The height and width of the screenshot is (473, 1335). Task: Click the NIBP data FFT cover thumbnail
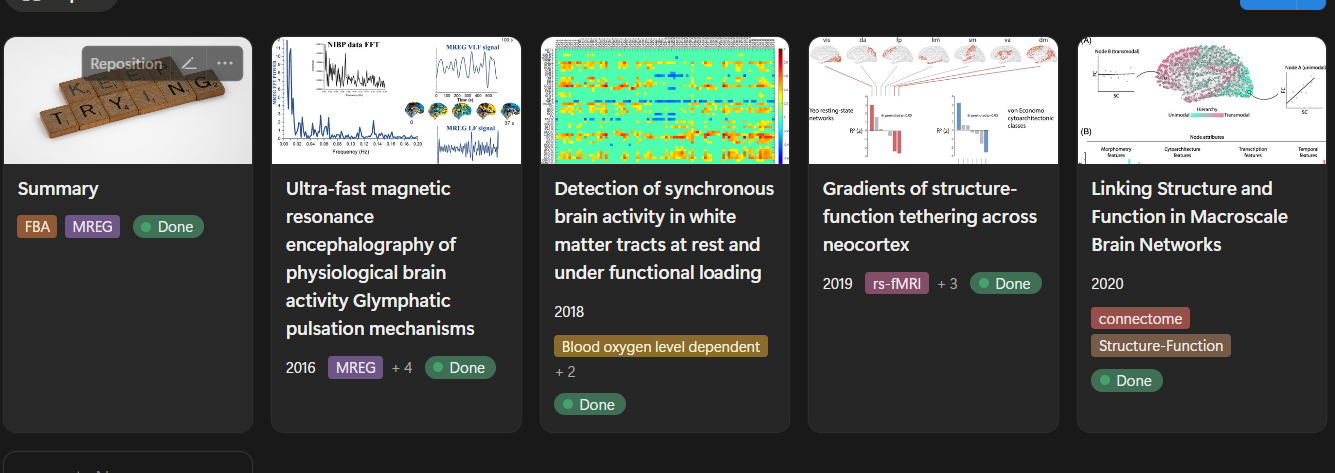tap(396, 100)
